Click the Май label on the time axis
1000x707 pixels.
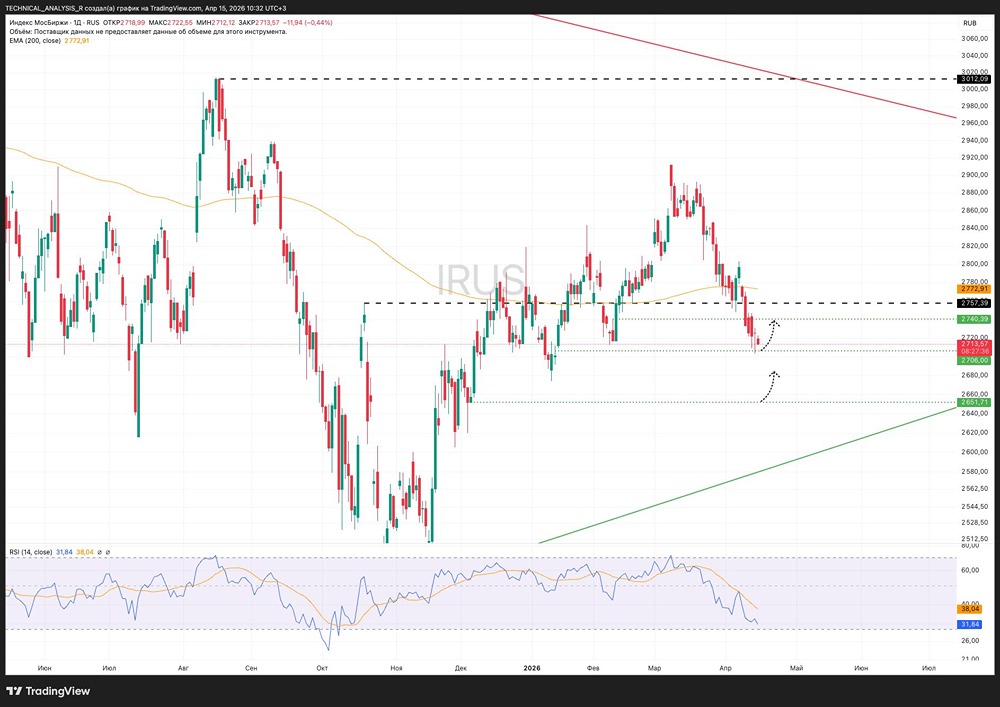(797, 668)
